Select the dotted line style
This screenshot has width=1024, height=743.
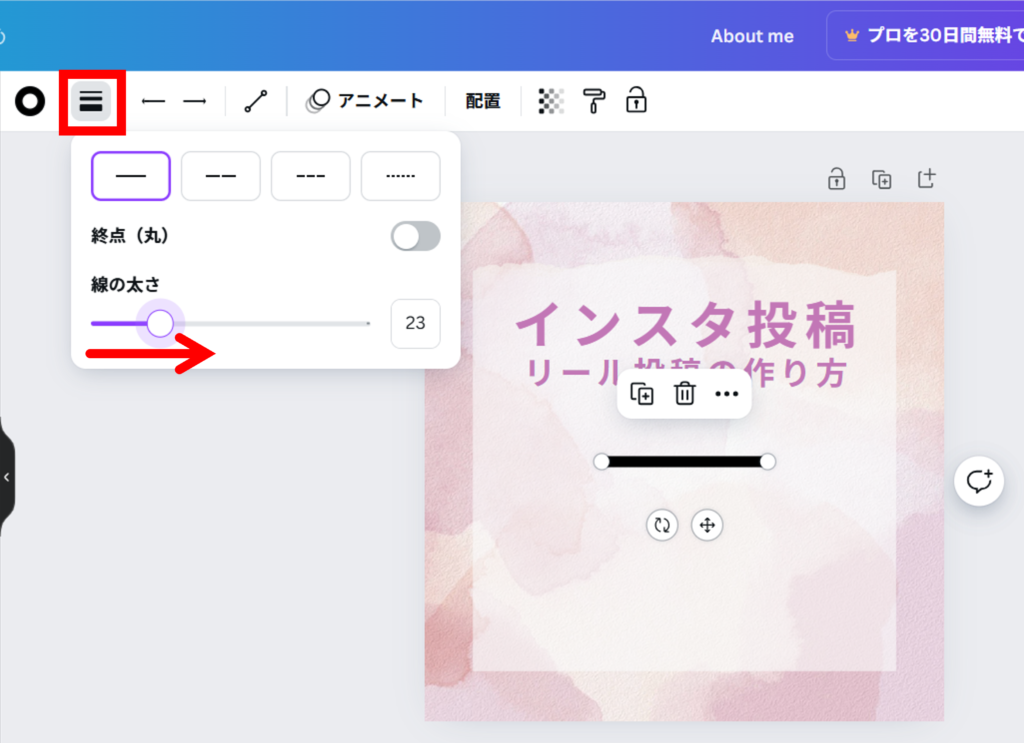pos(400,176)
